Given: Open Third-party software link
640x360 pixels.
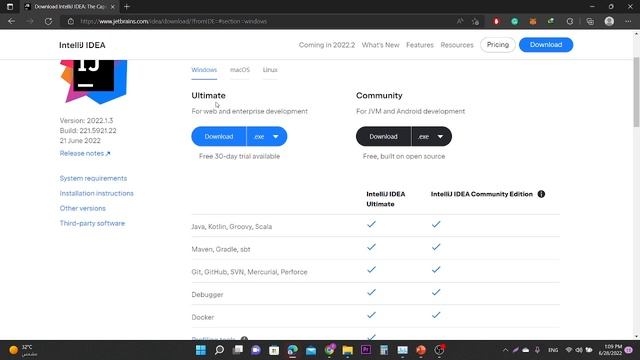Looking at the screenshot, I should coord(92,223).
